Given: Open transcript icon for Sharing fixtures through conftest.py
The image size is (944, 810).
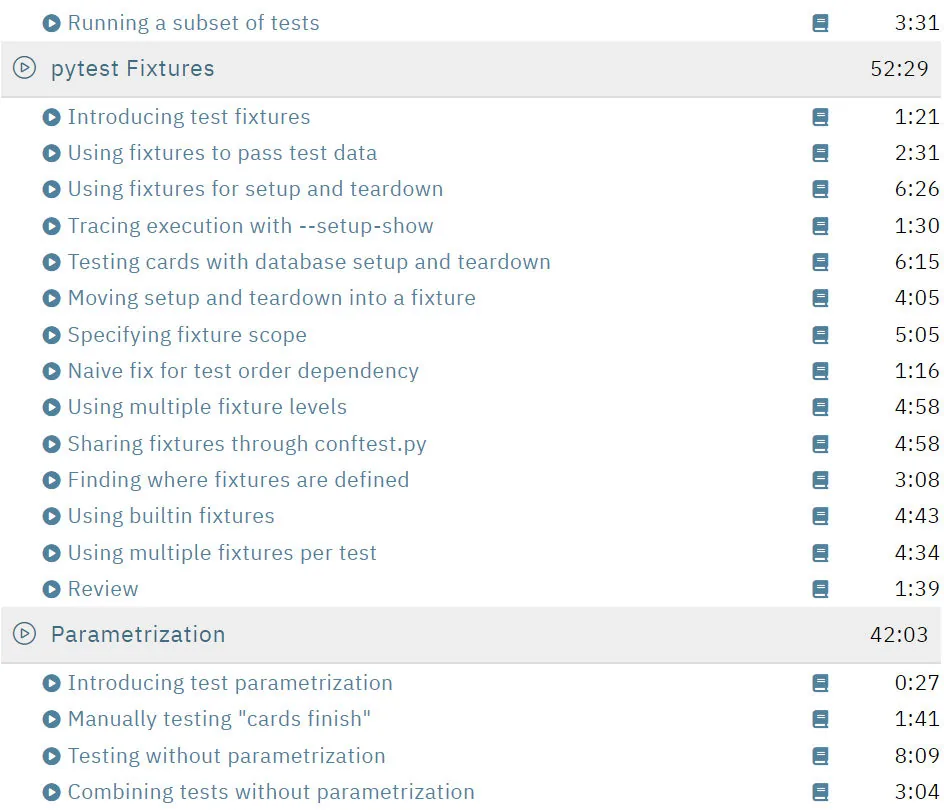Looking at the screenshot, I should (820, 444).
